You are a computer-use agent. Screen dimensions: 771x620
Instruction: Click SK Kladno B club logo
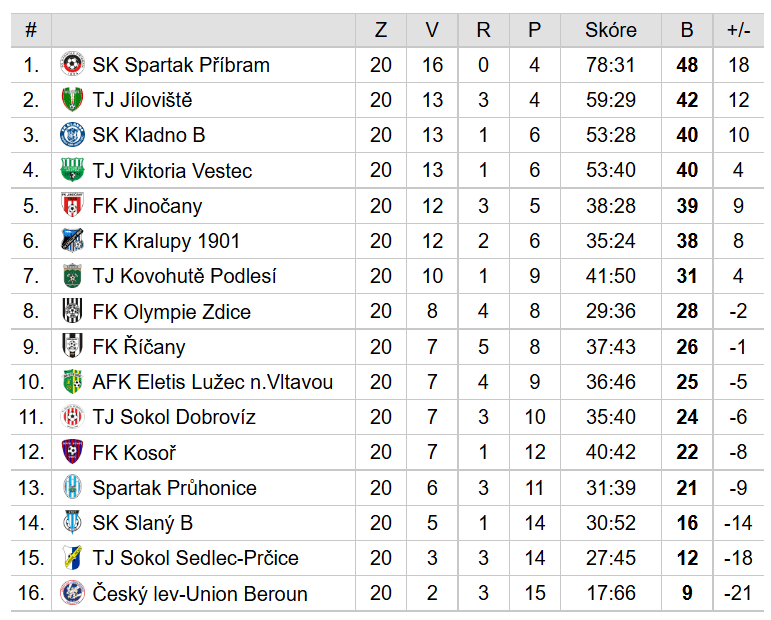point(72,135)
